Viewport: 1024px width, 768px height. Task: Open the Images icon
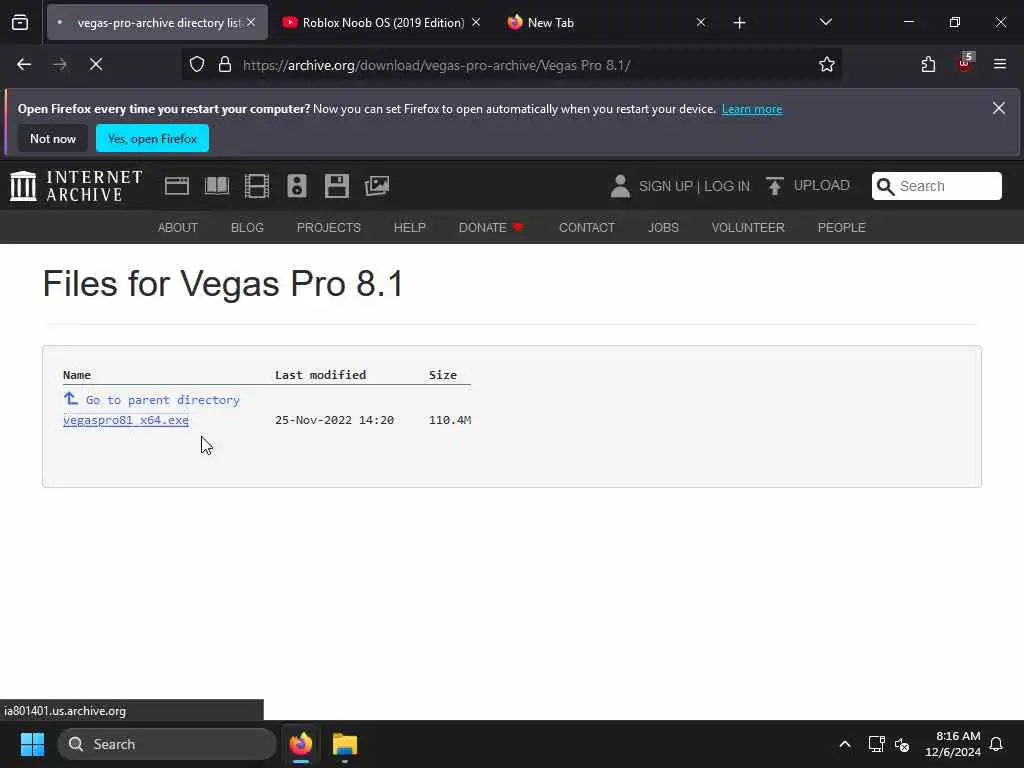pos(377,186)
